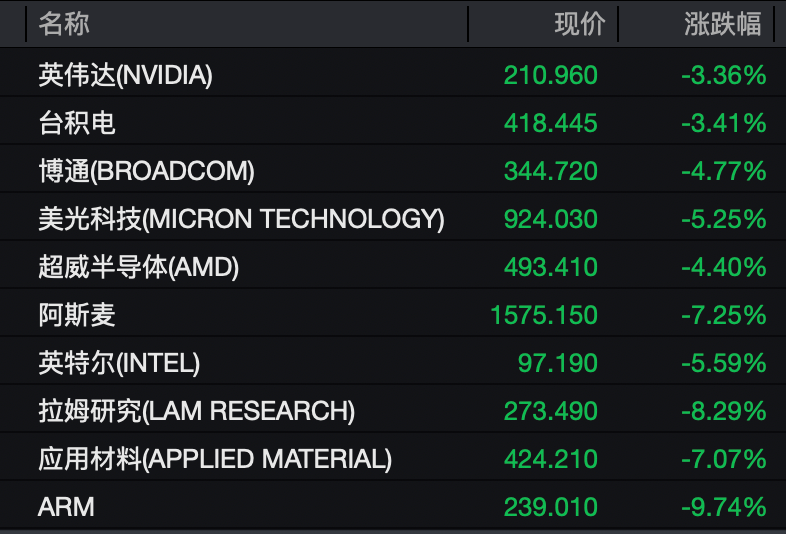
Task: Select 美光科技(MICRON TECHNOLOGY) stock name
Action: coord(241,219)
